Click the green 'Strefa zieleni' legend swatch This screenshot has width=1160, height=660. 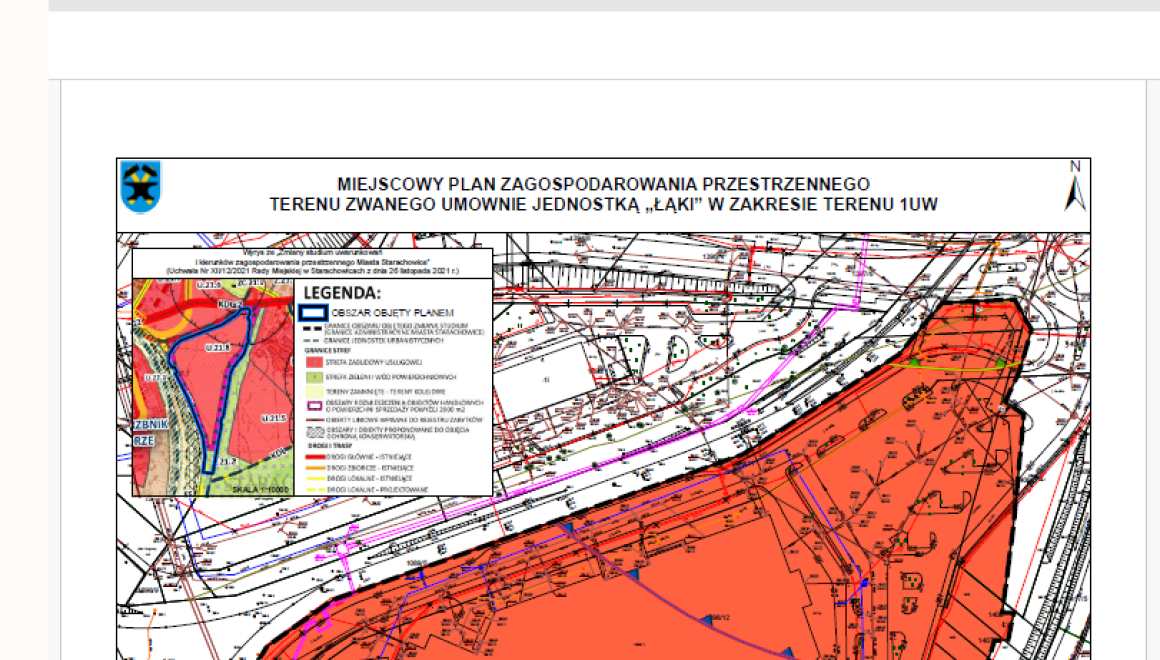coord(312,376)
